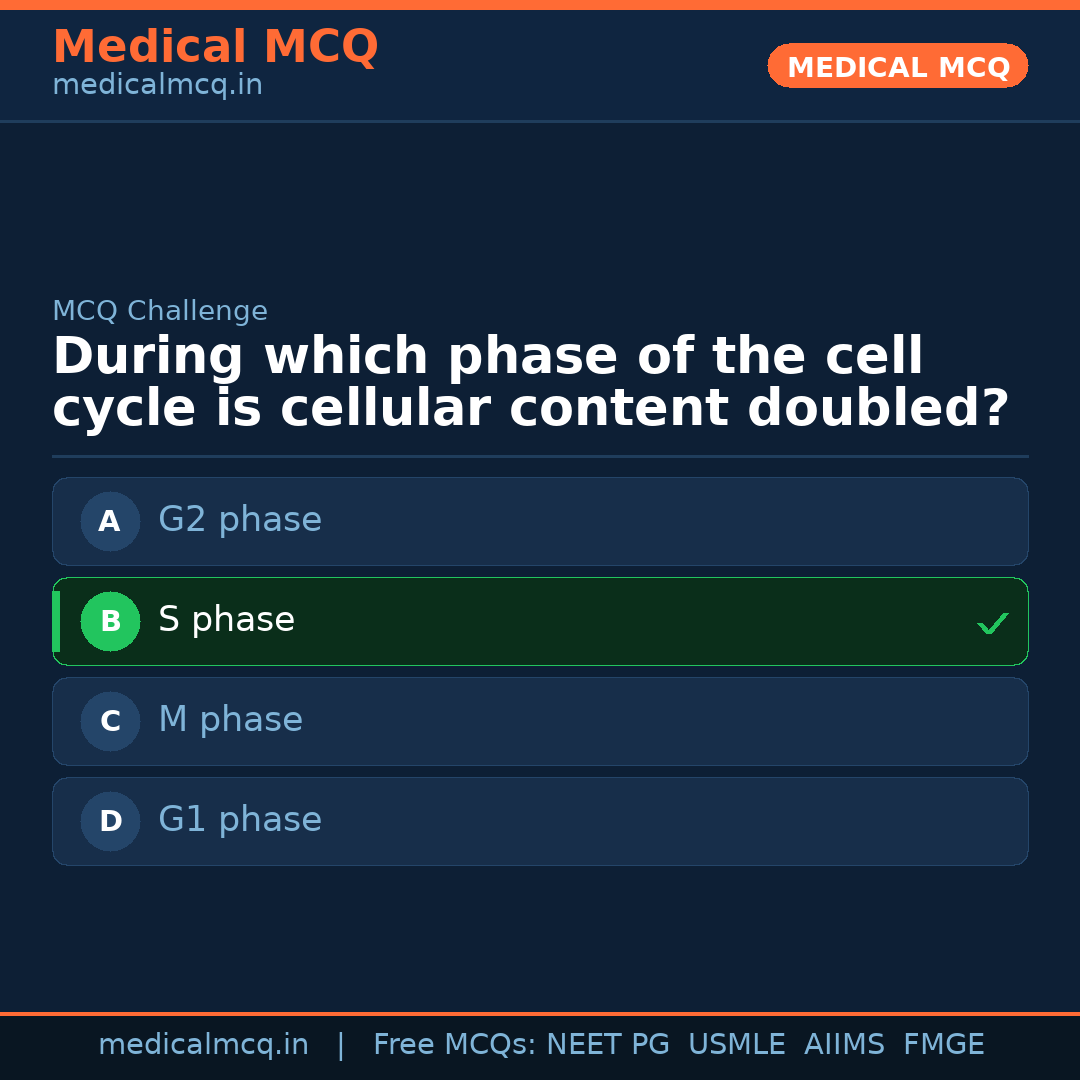The image size is (1080, 1080).
Task: Click the green checkmark on the S phase answer
Action: tap(992, 623)
